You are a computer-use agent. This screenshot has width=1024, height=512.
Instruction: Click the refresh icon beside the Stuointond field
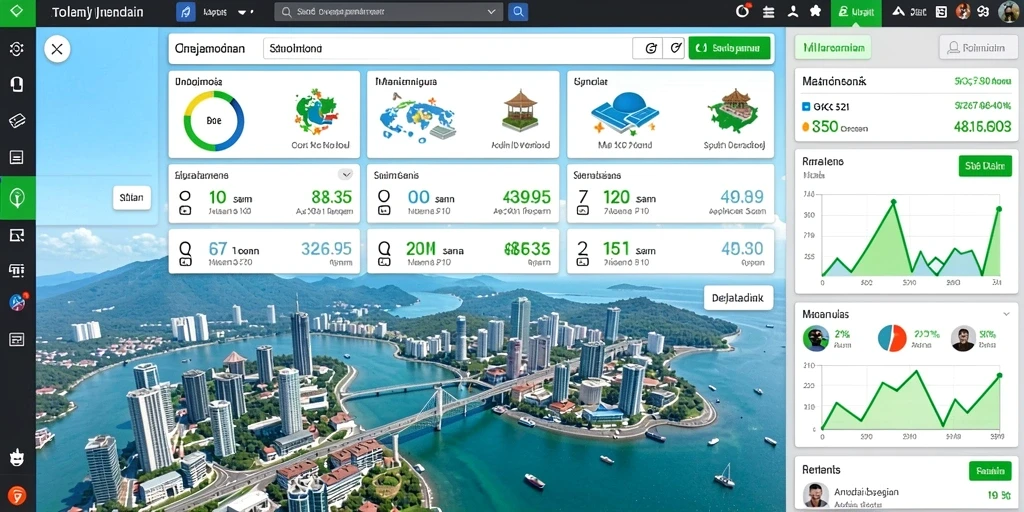point(650,48)
